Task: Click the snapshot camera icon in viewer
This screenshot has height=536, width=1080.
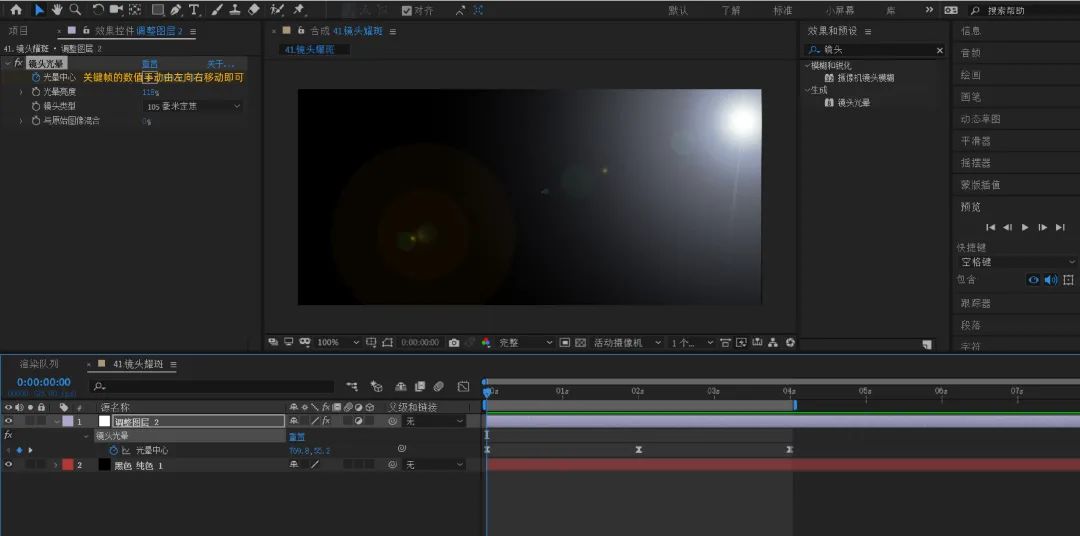Action: tap(454, 342)
